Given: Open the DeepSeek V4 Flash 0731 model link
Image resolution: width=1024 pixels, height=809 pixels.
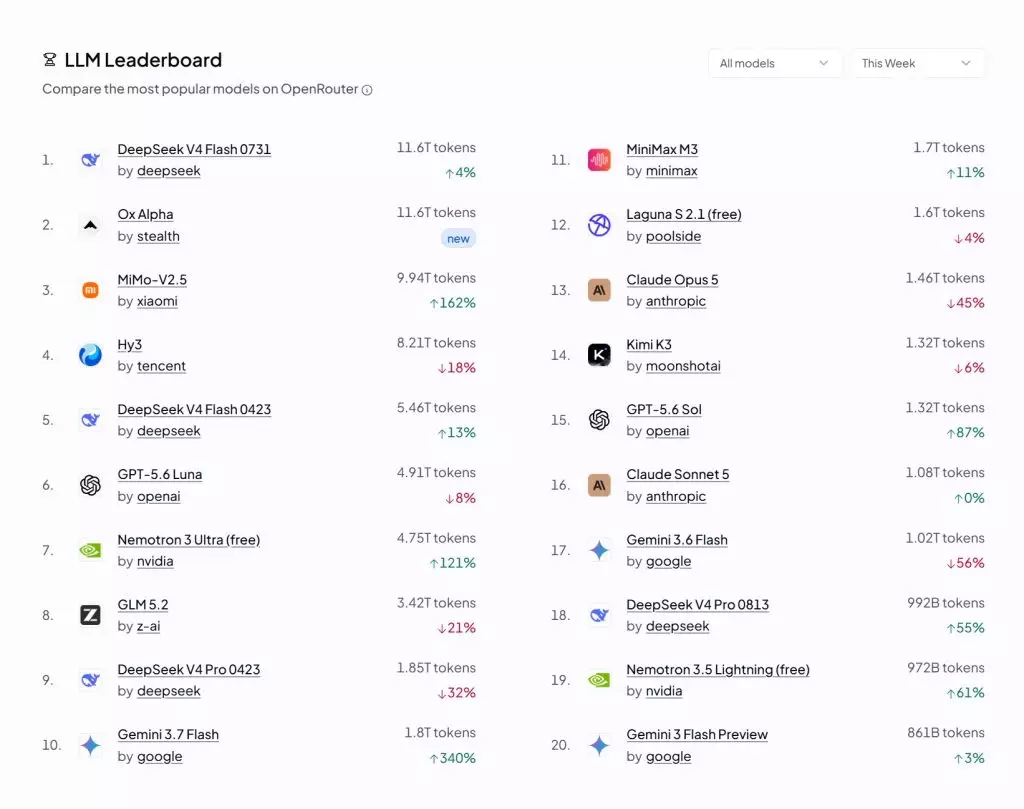Looking at the screenshot, I should coord(194,150).
